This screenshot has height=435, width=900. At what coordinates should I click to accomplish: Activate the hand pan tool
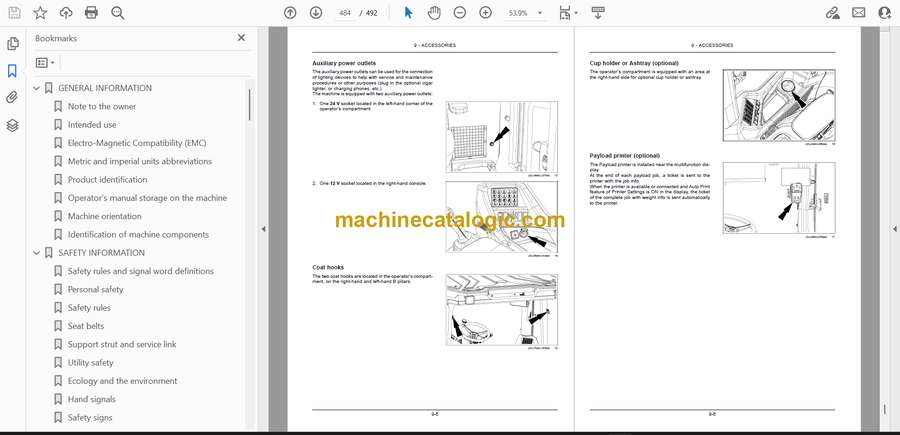pyautogui.click(x=434, y=13)
